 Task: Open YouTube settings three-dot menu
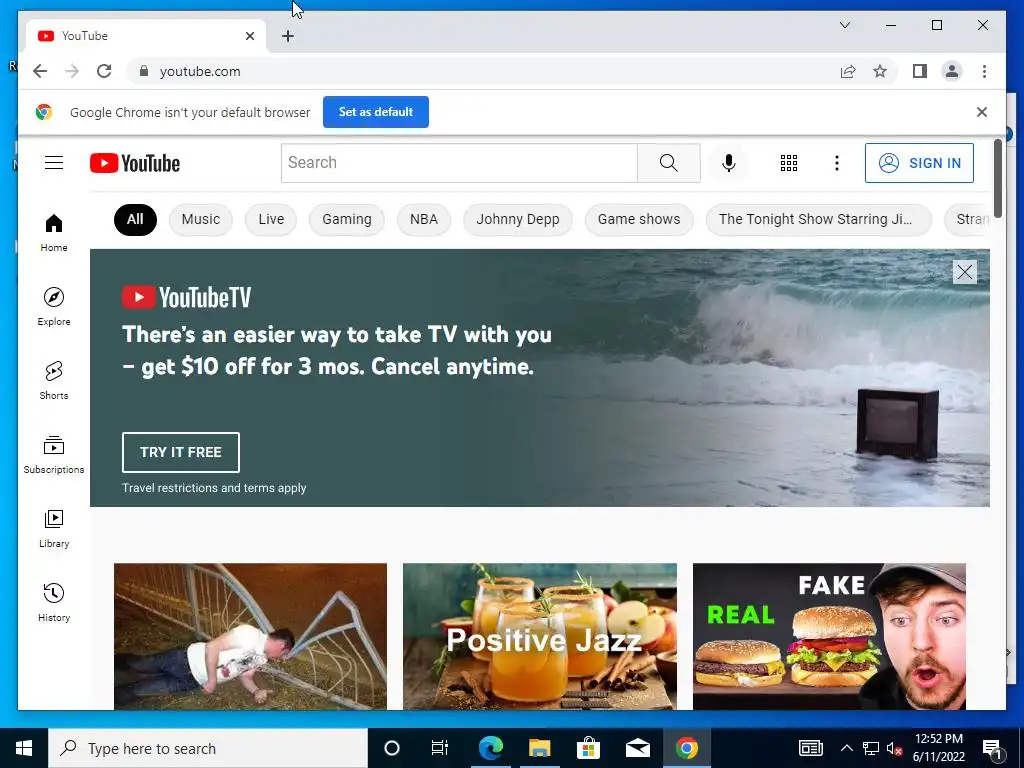coord(837,163)
